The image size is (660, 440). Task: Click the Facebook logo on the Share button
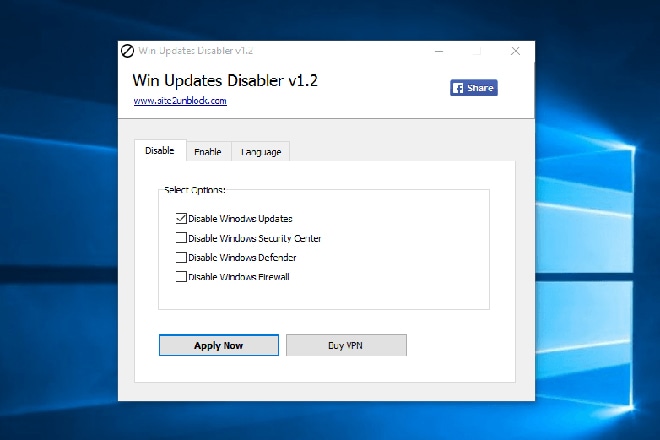[458, 88]
